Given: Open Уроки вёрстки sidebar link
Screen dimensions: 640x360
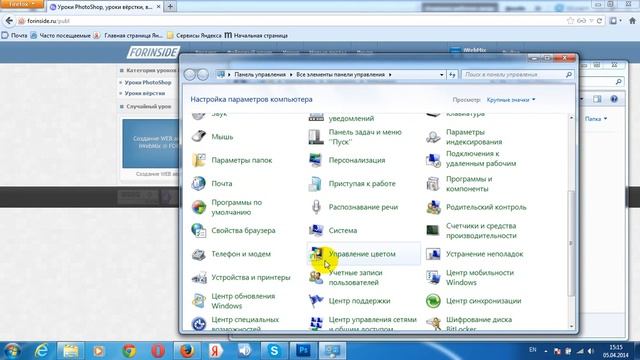Looking at the screenshot, I should pos(145,93).
